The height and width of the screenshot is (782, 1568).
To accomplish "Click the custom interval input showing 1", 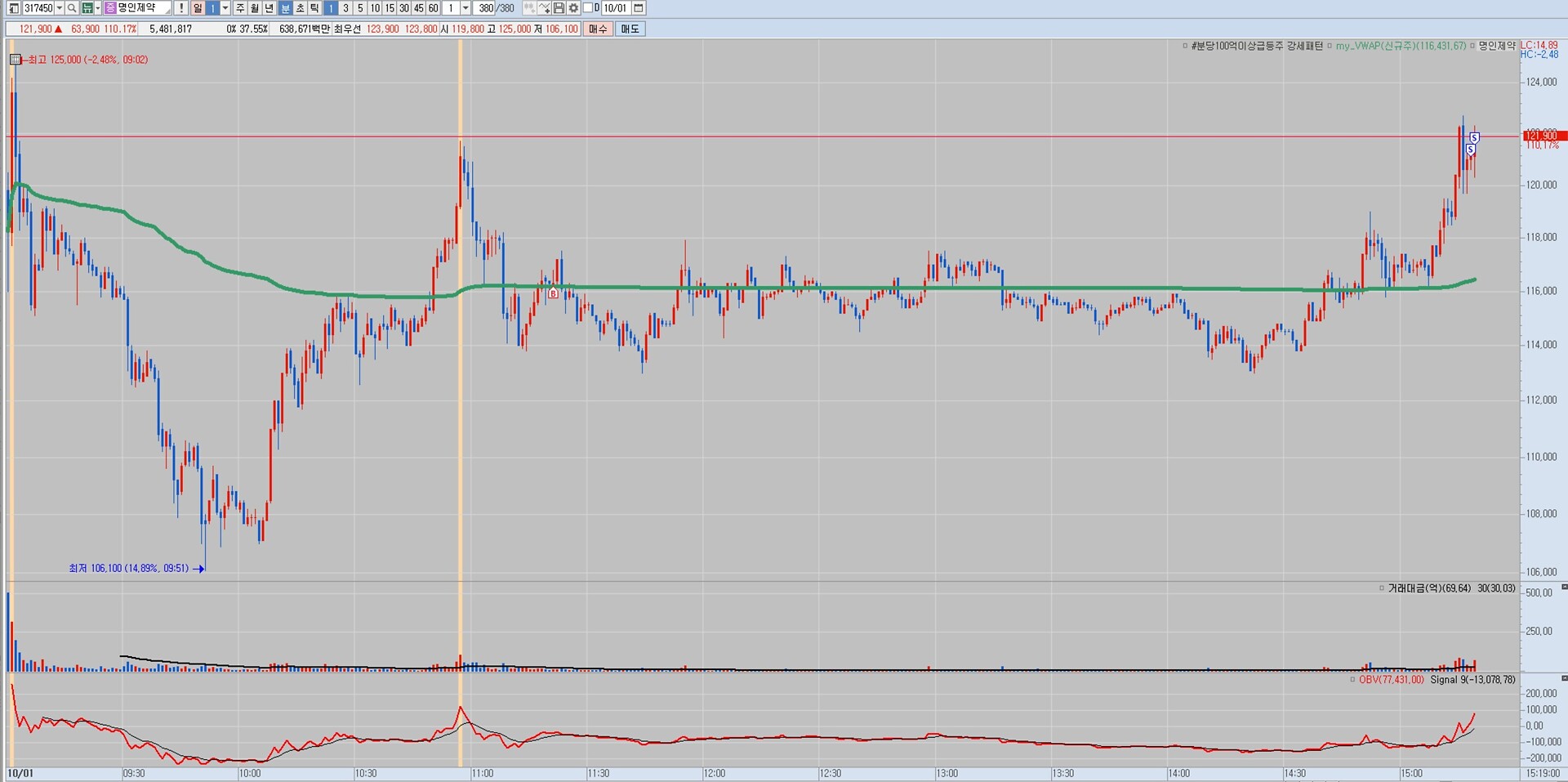I will [x=452, y=8].
